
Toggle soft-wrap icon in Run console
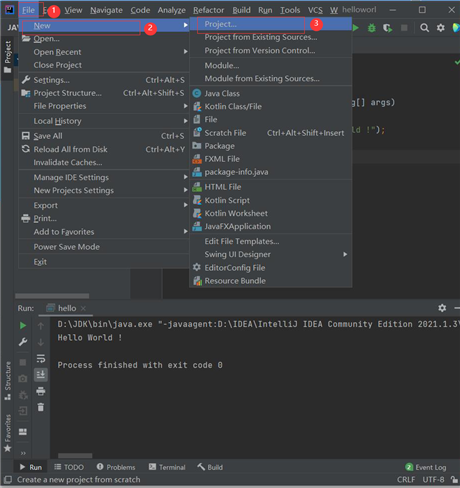click(x=41, y=358)
